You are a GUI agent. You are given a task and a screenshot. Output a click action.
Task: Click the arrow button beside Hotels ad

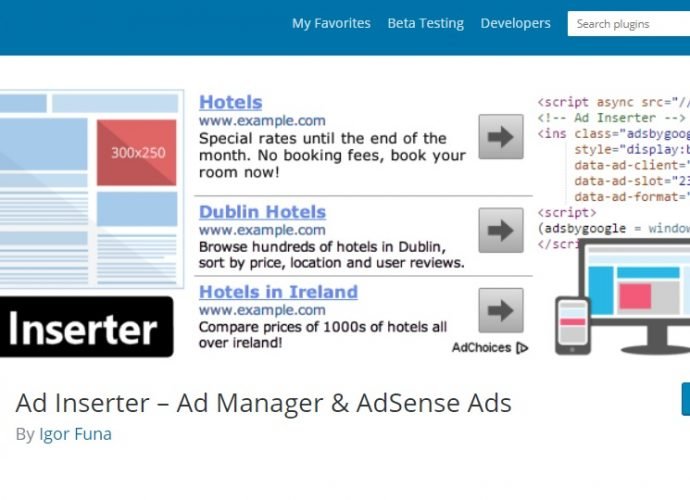coord(501,136)
